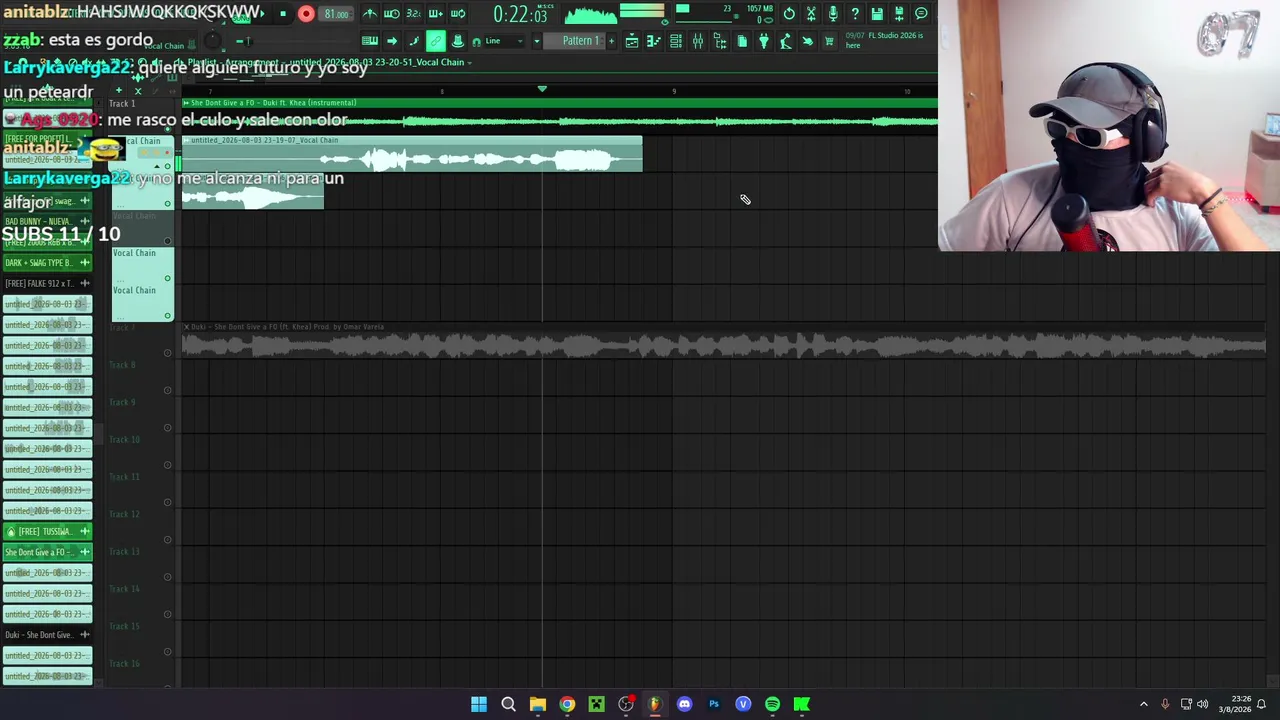Click the shopping cart store icon

tap(829, 41)
